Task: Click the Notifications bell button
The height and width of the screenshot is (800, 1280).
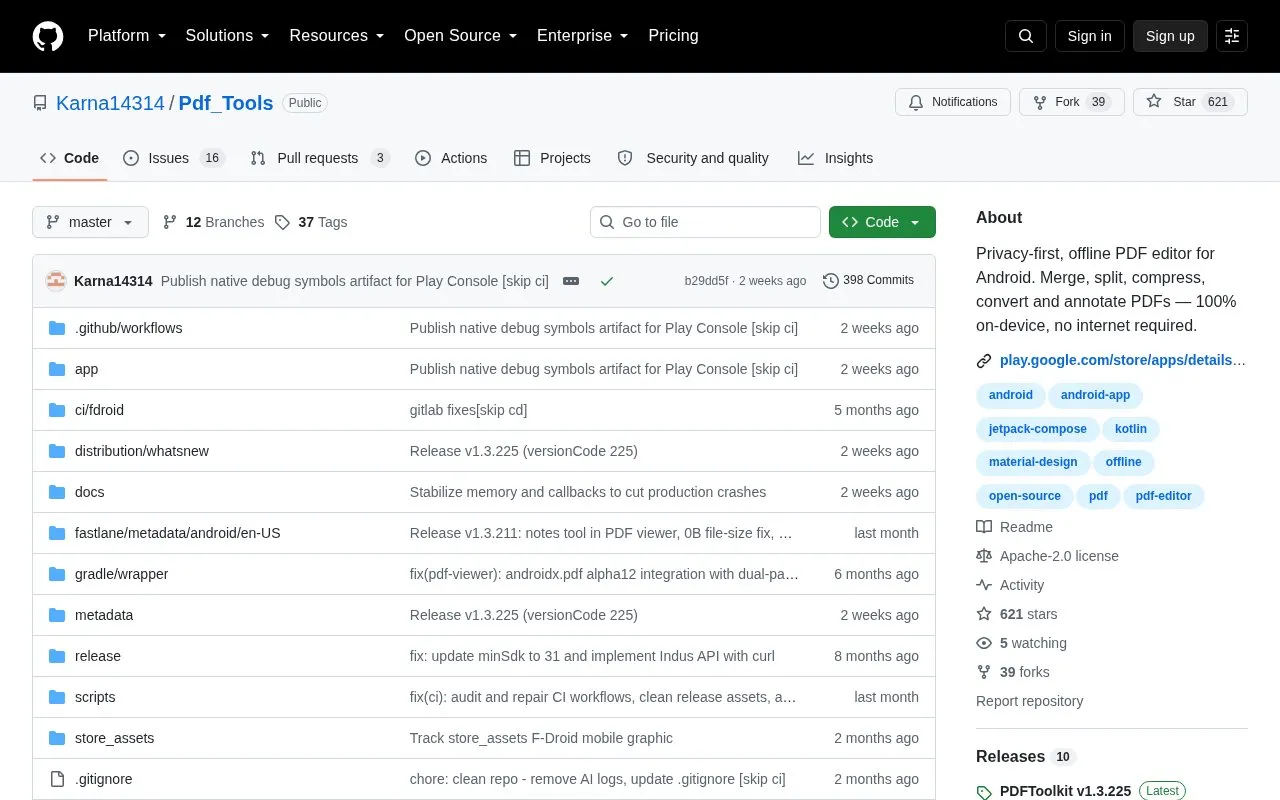Action: (x=953, y=102)
